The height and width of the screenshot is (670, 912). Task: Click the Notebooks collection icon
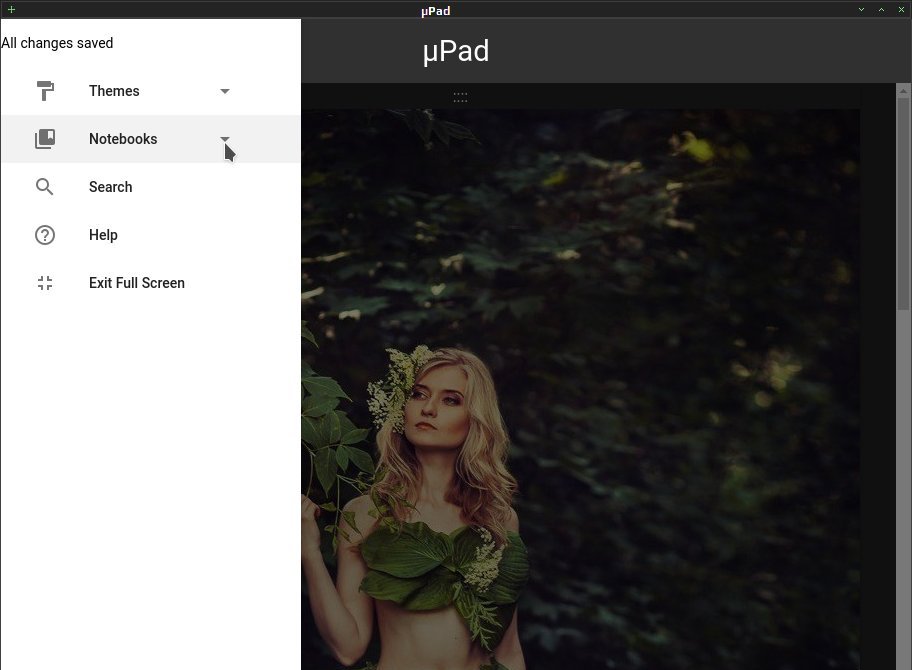45,139
